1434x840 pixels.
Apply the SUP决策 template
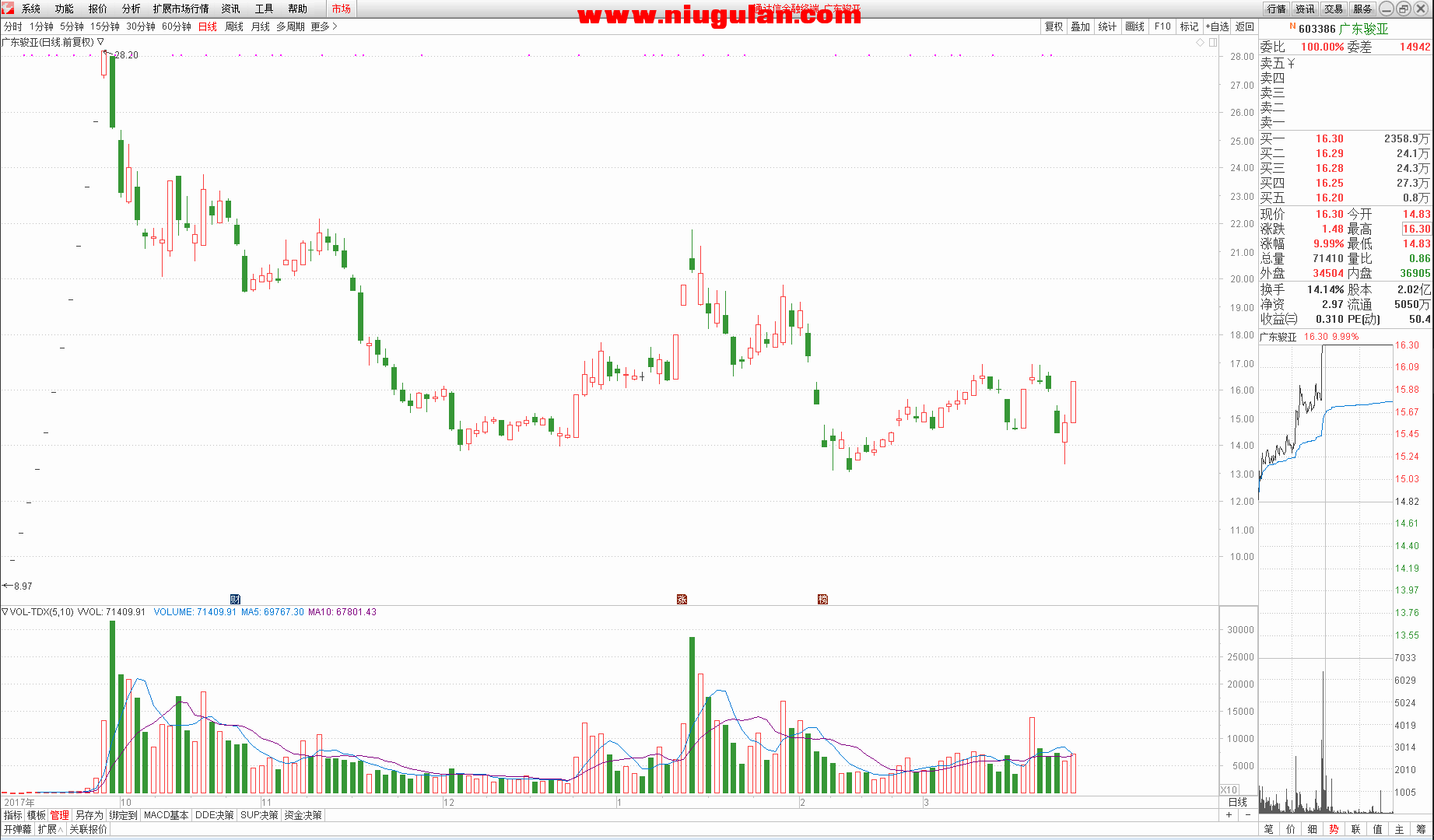click(260, 815)
